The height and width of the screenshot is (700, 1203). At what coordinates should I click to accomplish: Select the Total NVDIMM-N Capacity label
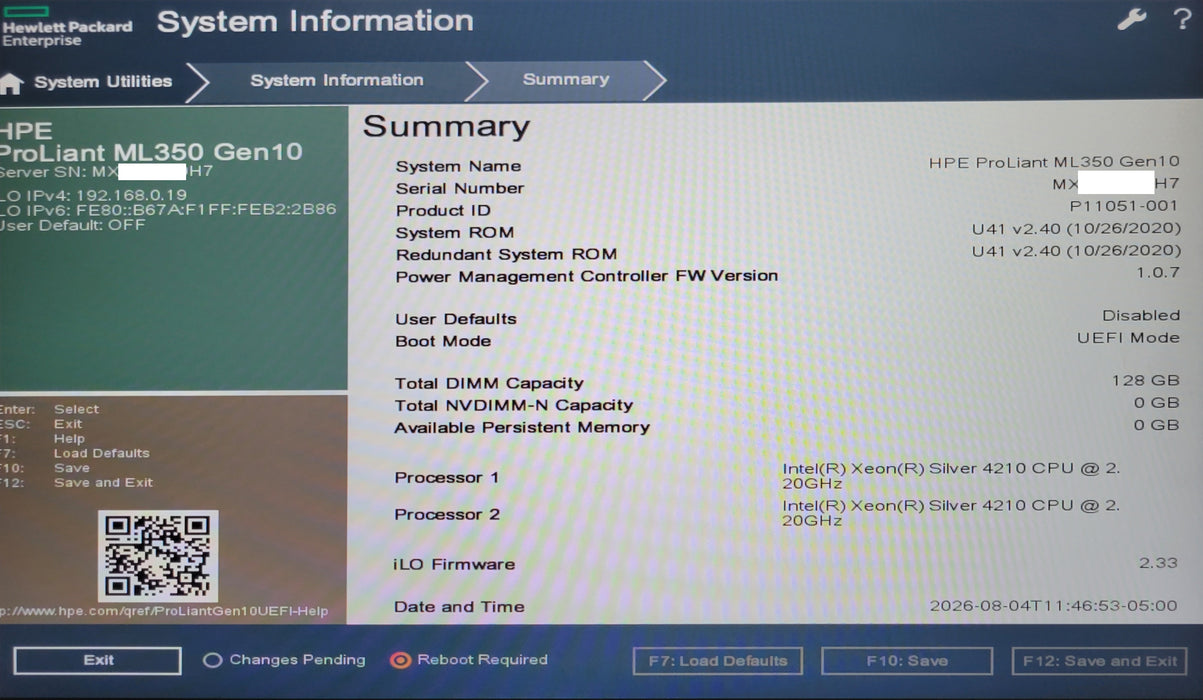tap(514, 405)
